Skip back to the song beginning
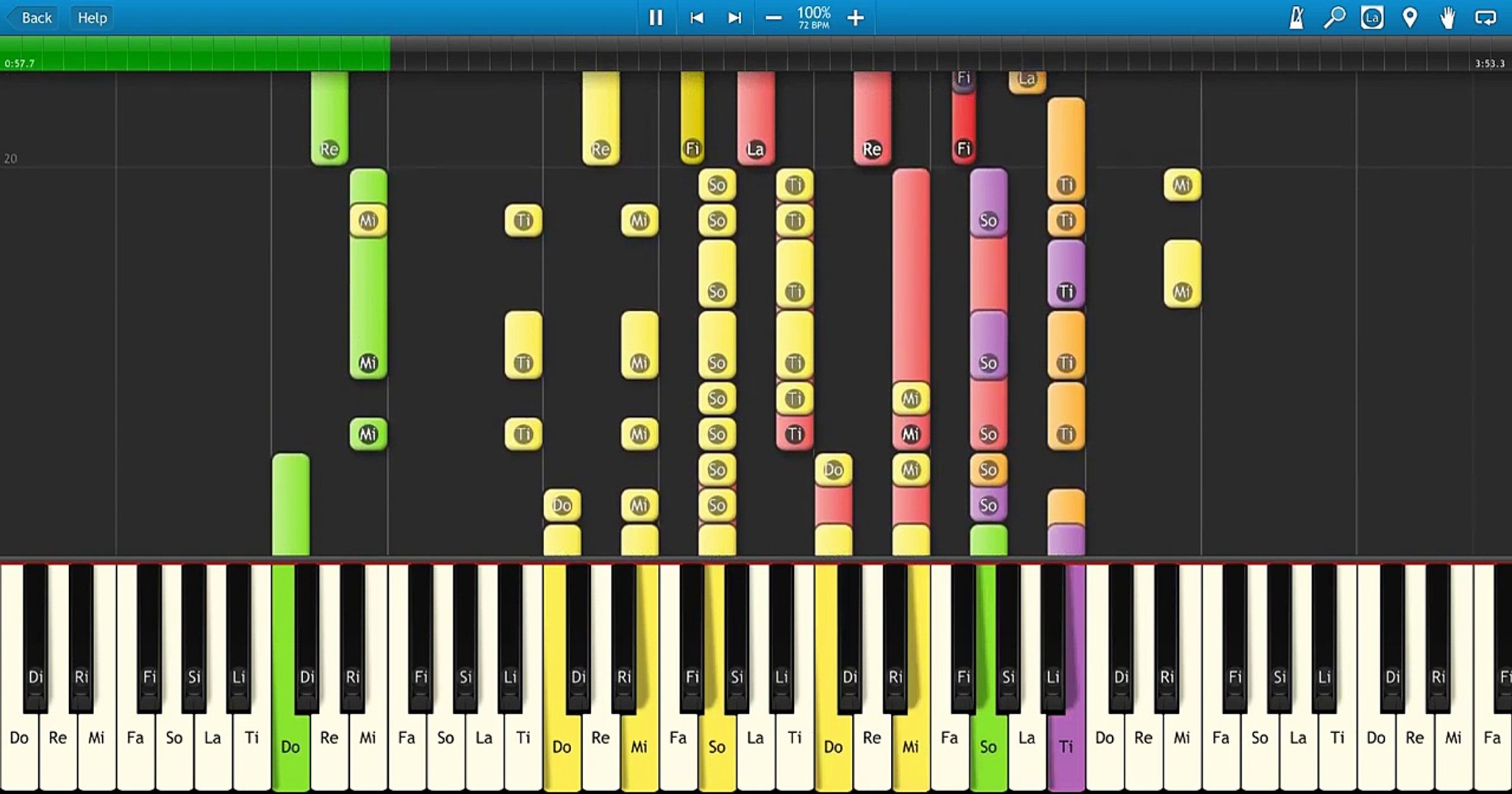 tap(697, 18)
